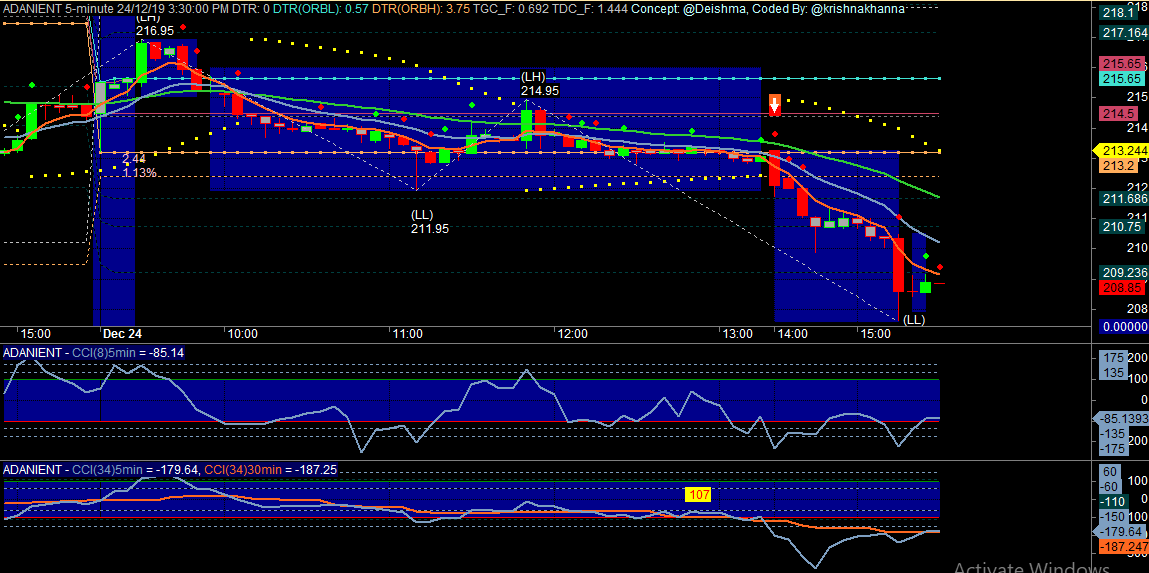
Task: Click the orange -187.247 CCI value tag
Action: 1123,547
